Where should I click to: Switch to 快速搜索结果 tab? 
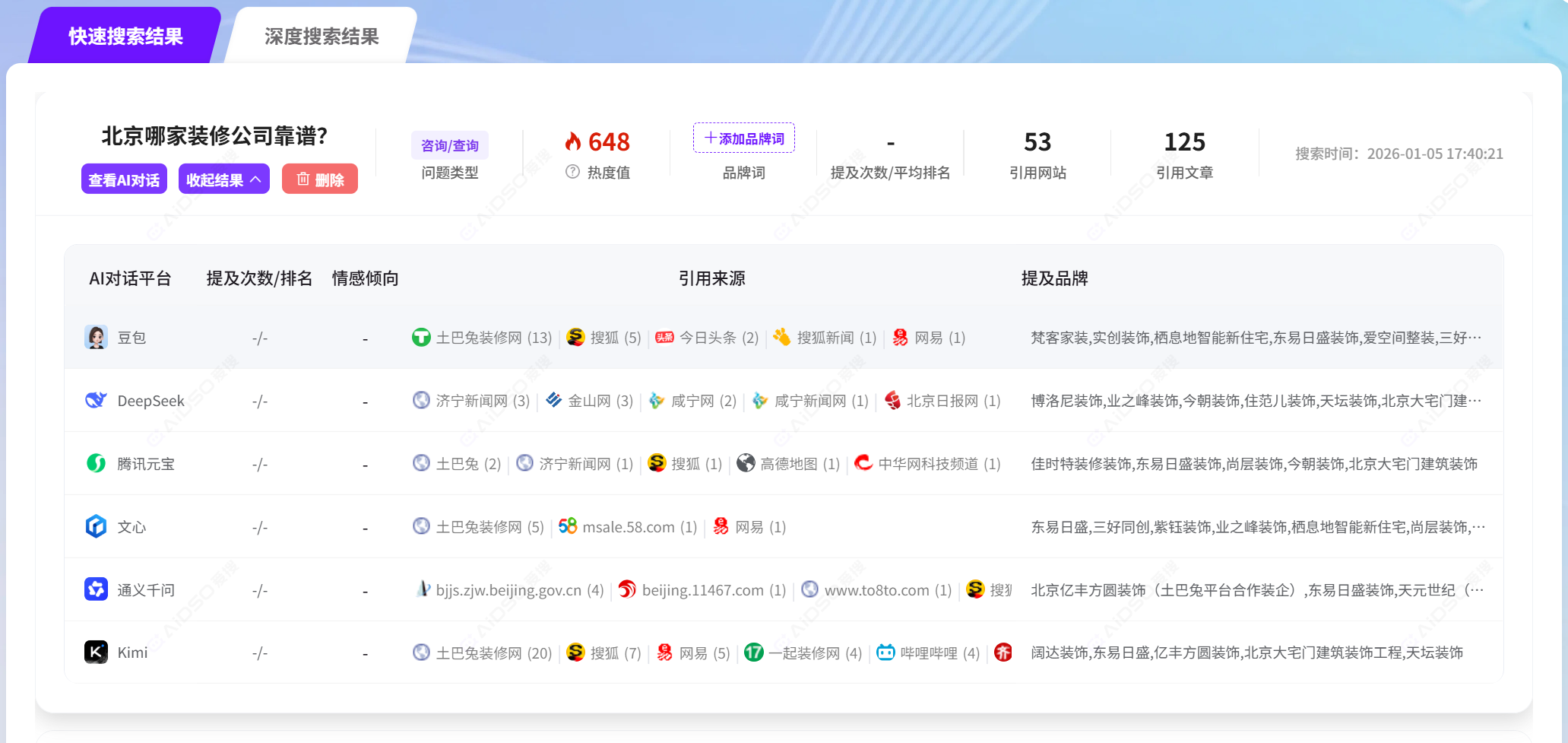125,36
